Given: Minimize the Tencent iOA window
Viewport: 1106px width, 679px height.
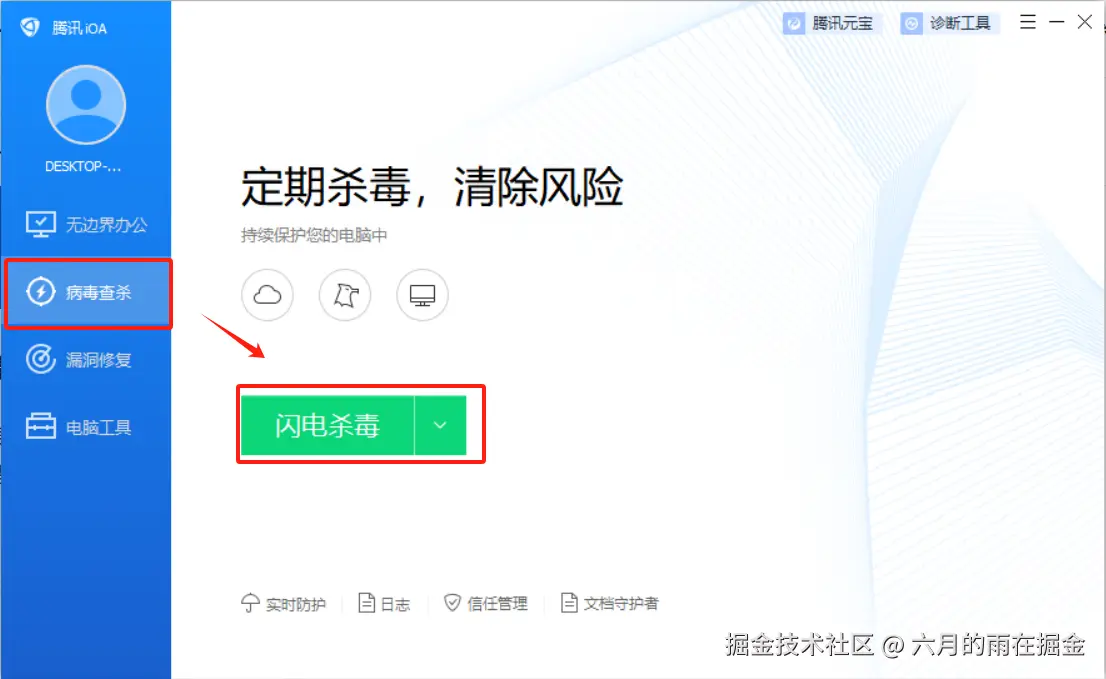Looking at the screenshot, I should (x=1057, y=23).
